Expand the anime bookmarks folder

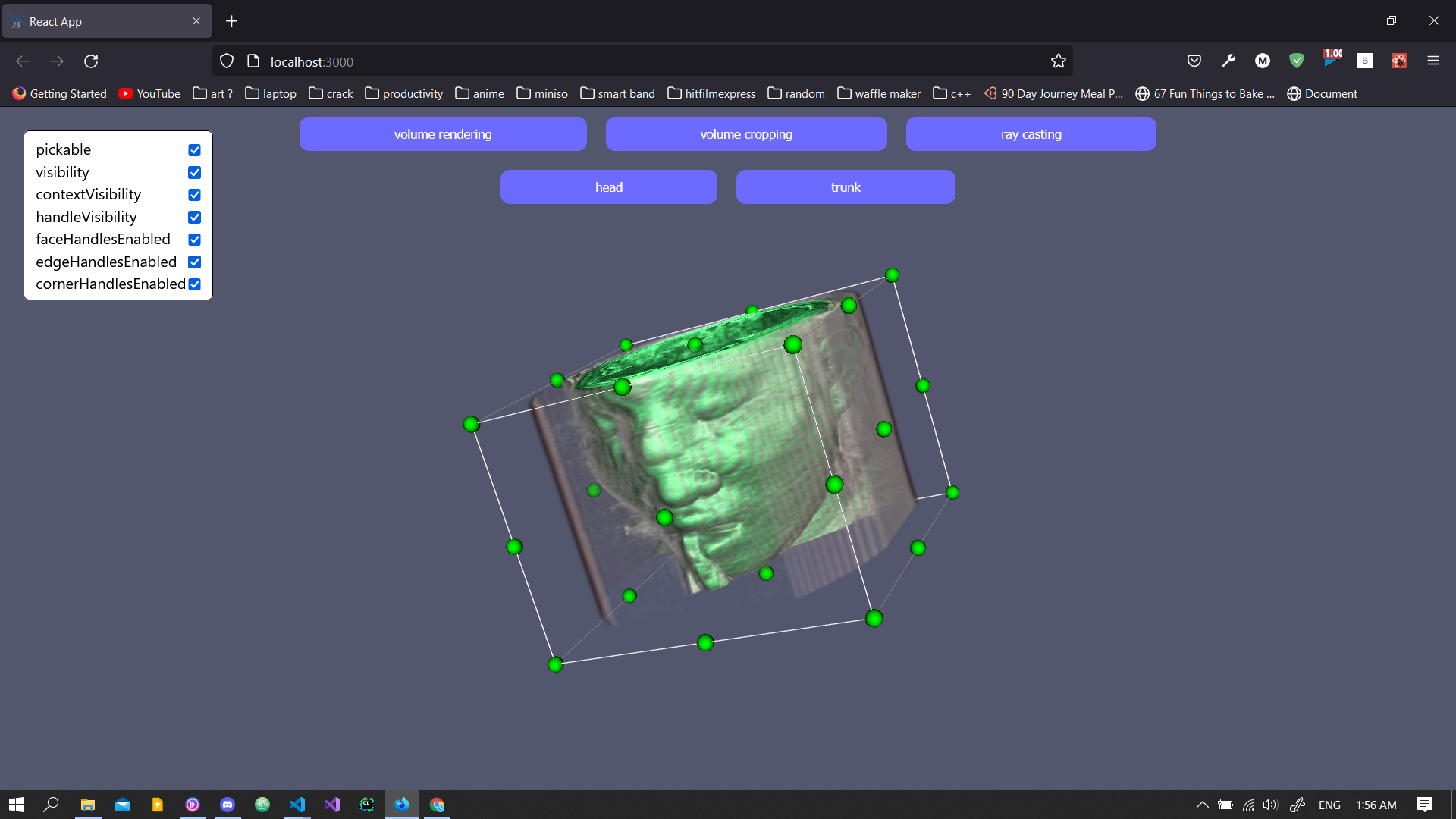(x=479, y=93)
